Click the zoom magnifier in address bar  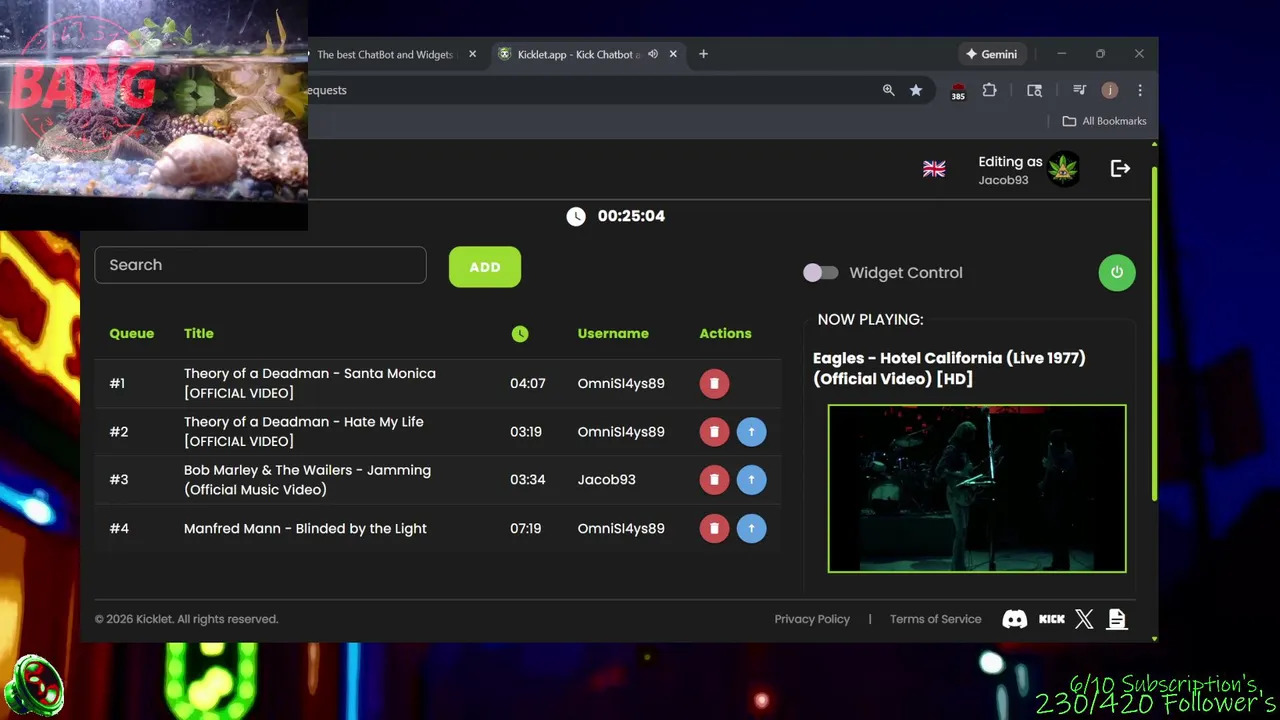pos(888,90)
